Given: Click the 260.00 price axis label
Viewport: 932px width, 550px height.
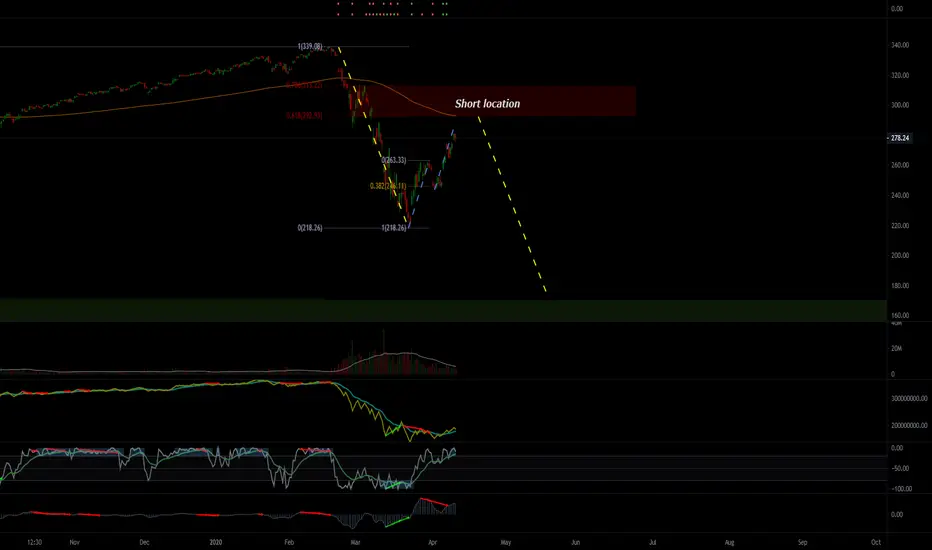Looking at the screenshot, I should (x=900, y=165).
